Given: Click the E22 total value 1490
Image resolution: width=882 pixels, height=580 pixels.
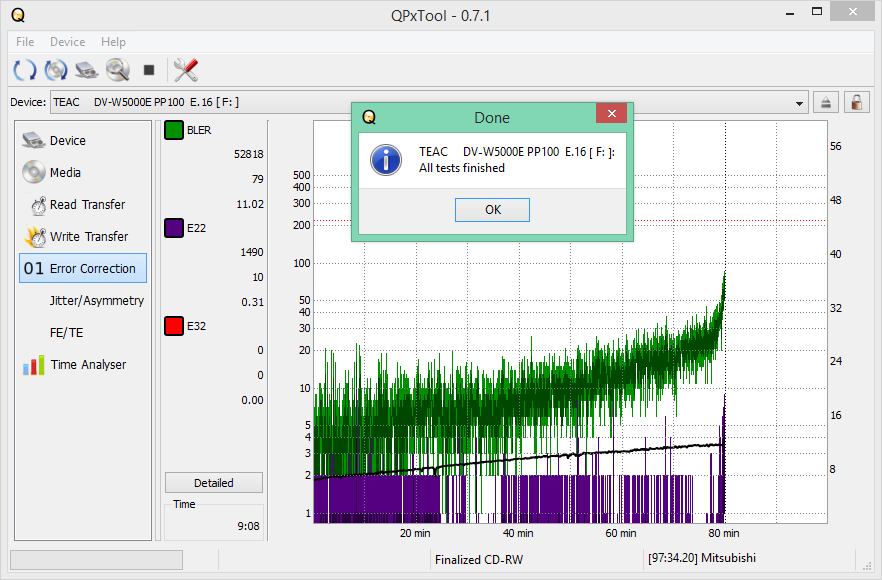Looking at the screenshot, I should [x=251, y=252].
